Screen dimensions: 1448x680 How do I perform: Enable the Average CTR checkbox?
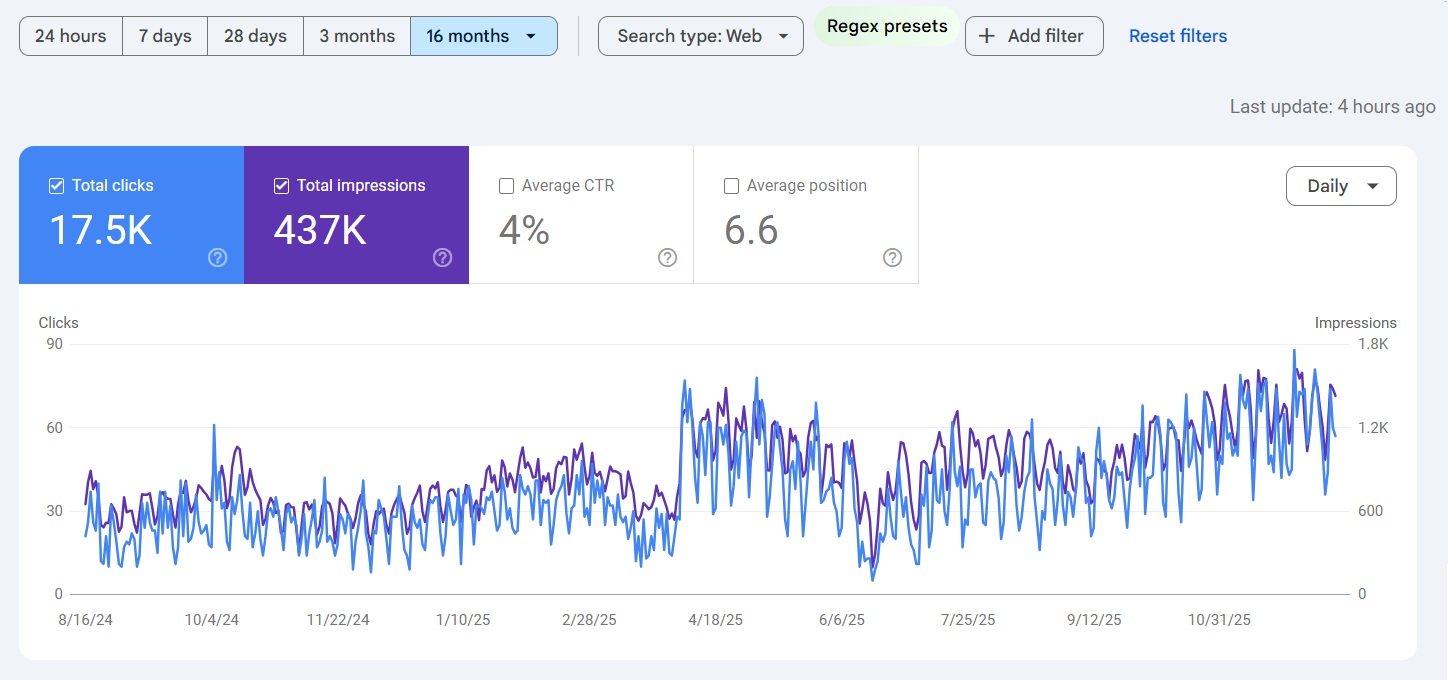click(x=507, y=186)
